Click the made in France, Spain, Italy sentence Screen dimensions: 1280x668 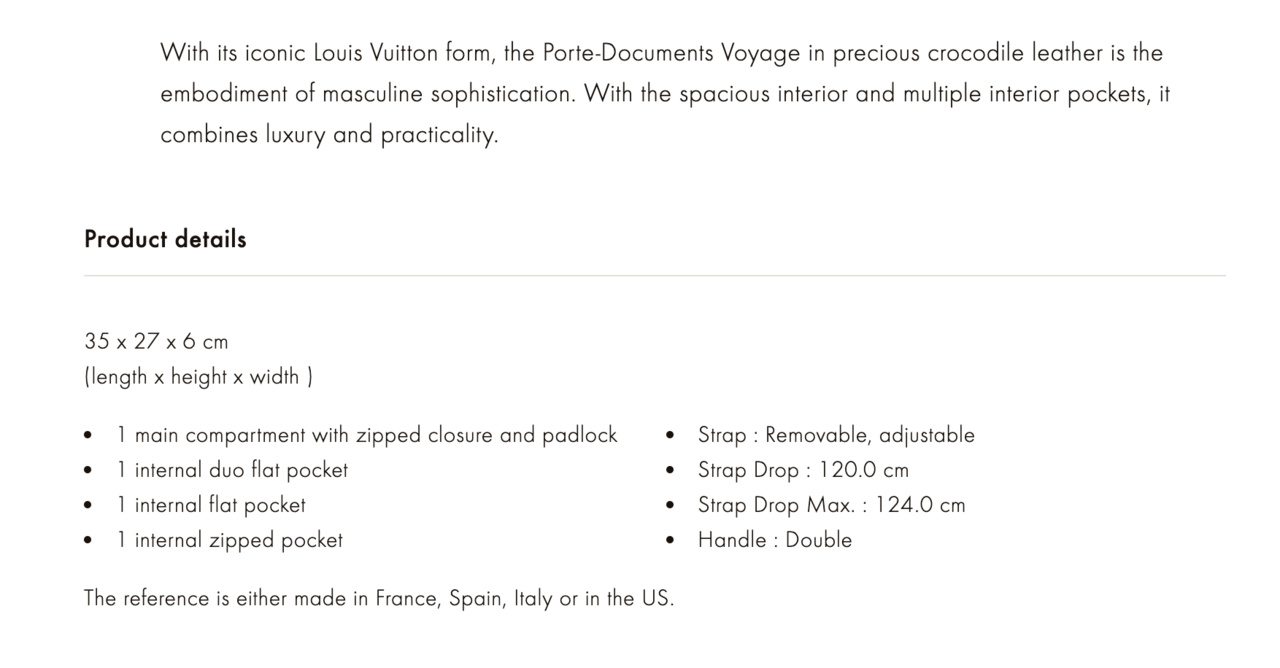[379, 598]
